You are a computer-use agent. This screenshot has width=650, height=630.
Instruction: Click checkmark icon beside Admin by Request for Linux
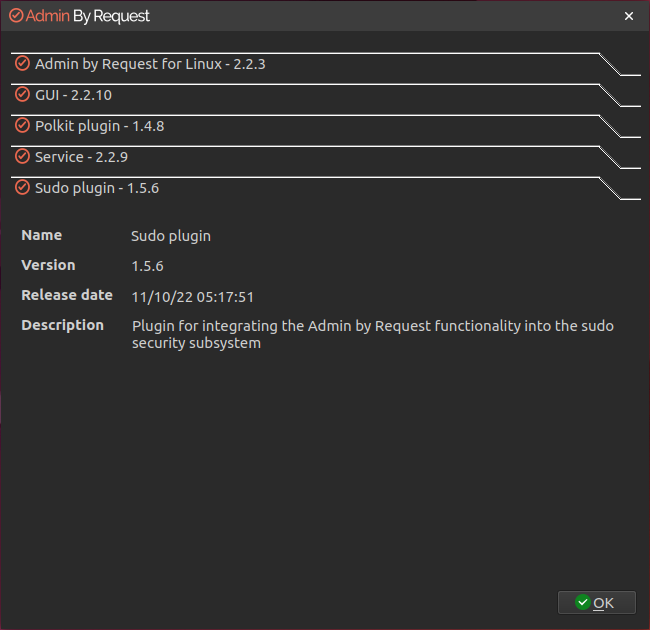(x=22, y=64)
